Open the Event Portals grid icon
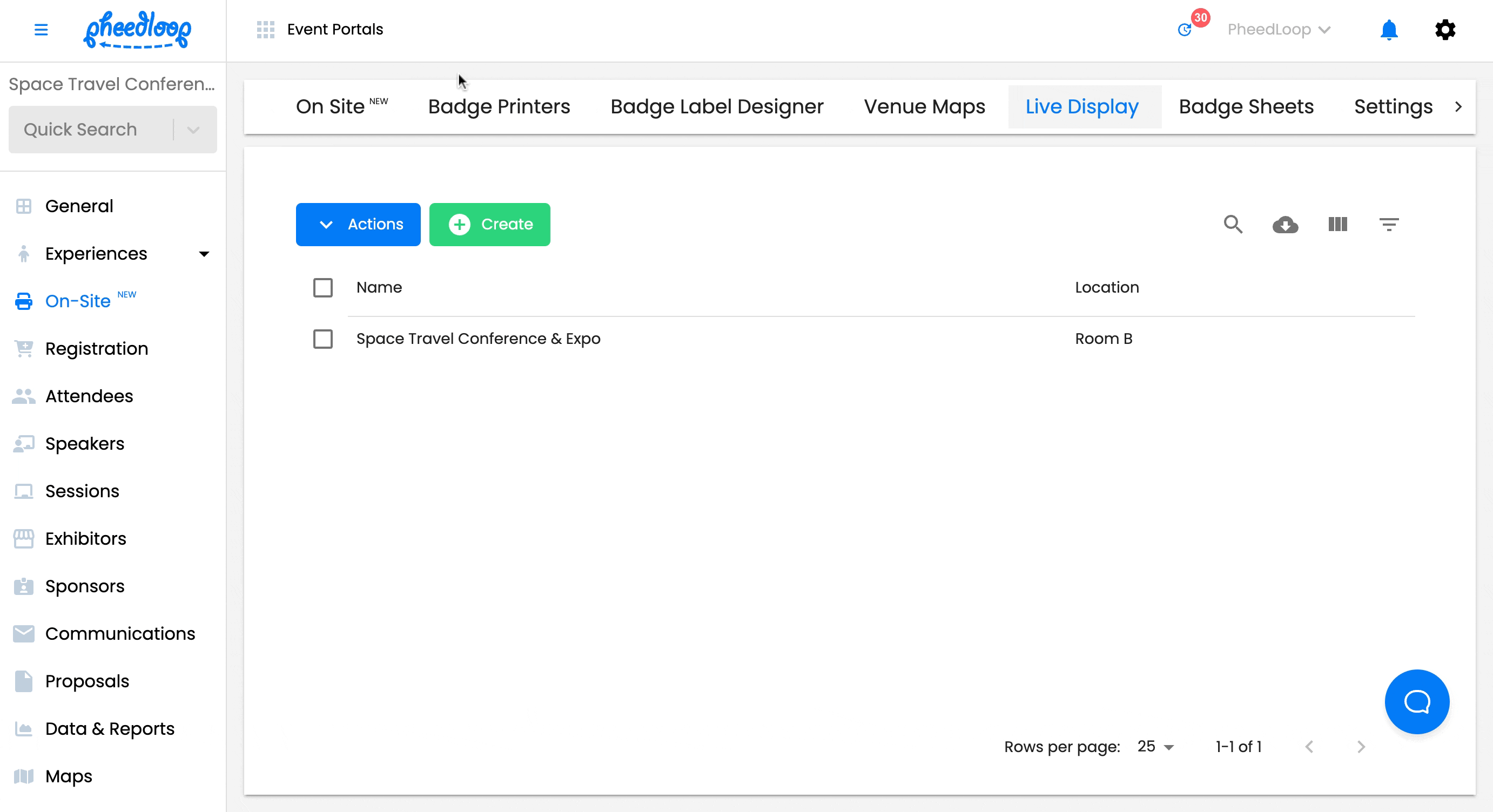 pyautogui.click(x=265, y=29)
